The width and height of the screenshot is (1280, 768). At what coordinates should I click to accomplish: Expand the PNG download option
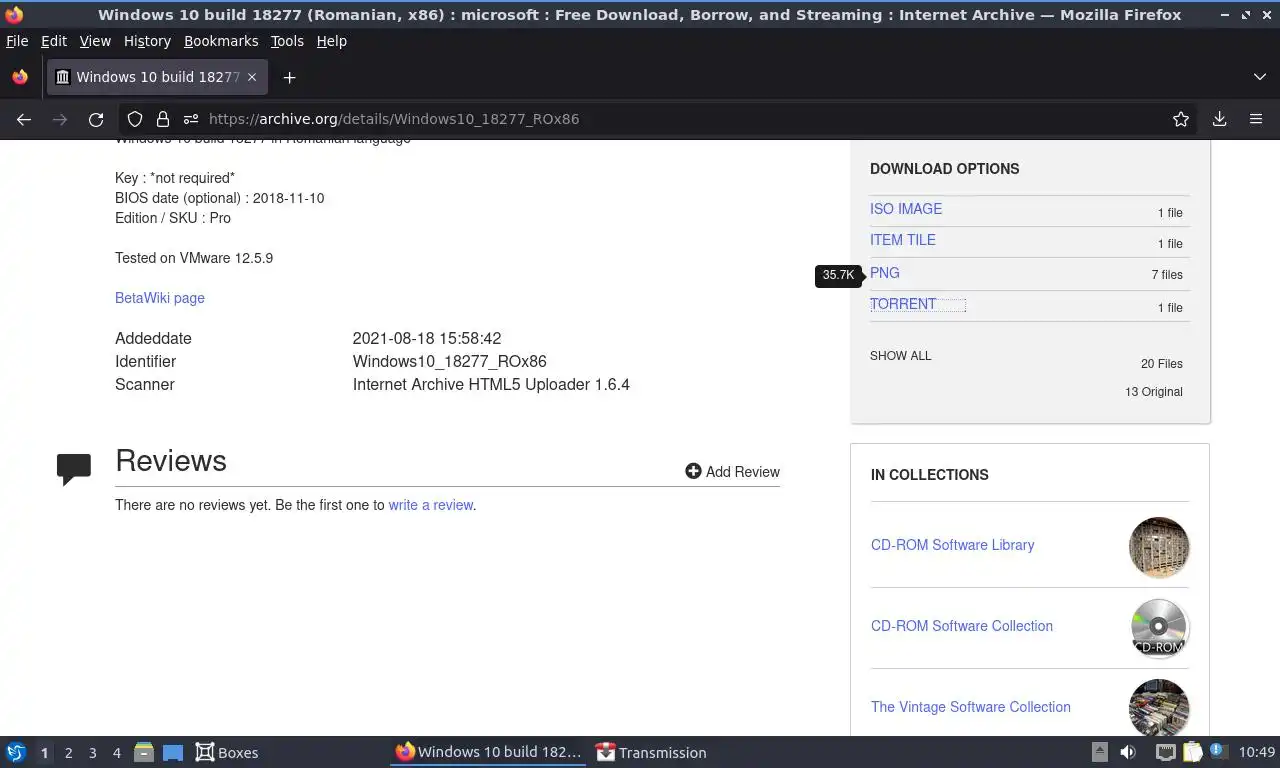[885, 273]
